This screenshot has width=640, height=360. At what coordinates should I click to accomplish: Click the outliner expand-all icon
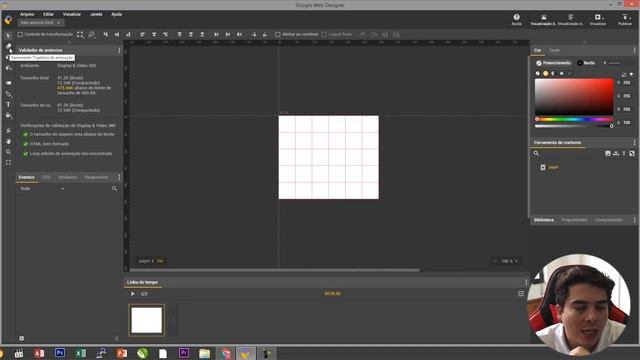coord(632,153)
